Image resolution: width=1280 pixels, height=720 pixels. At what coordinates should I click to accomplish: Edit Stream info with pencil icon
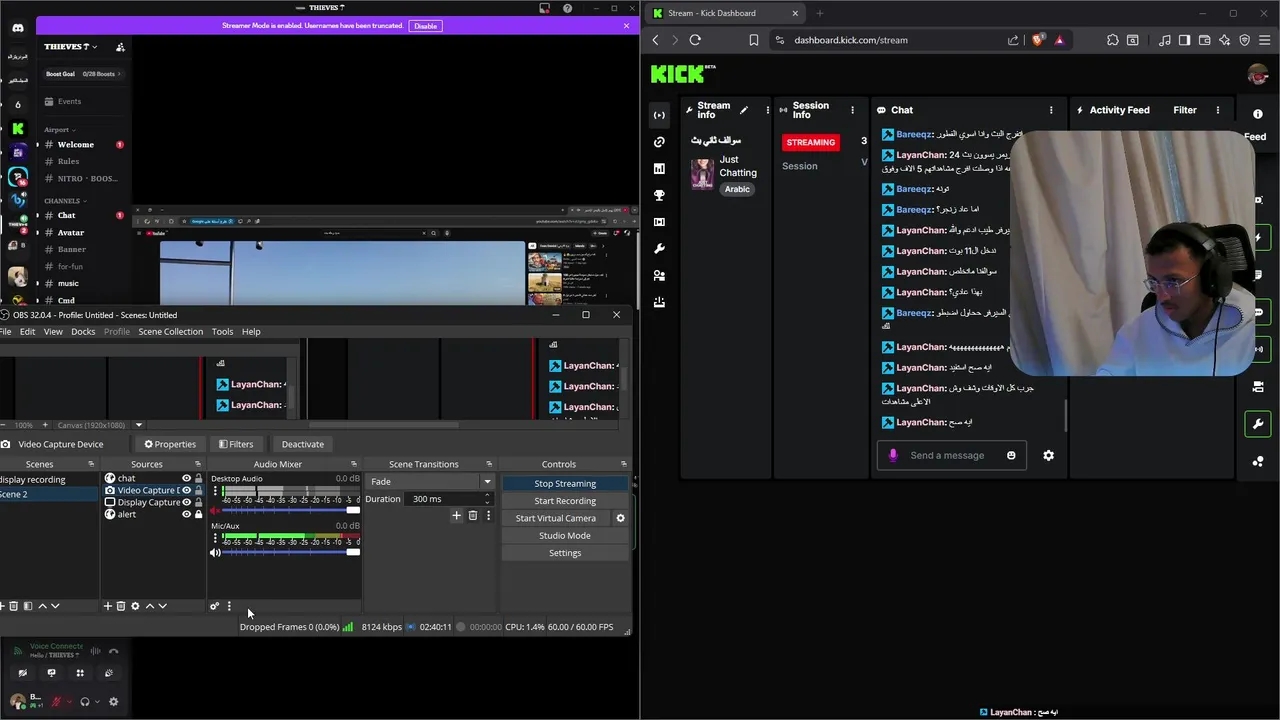[743, 110]
